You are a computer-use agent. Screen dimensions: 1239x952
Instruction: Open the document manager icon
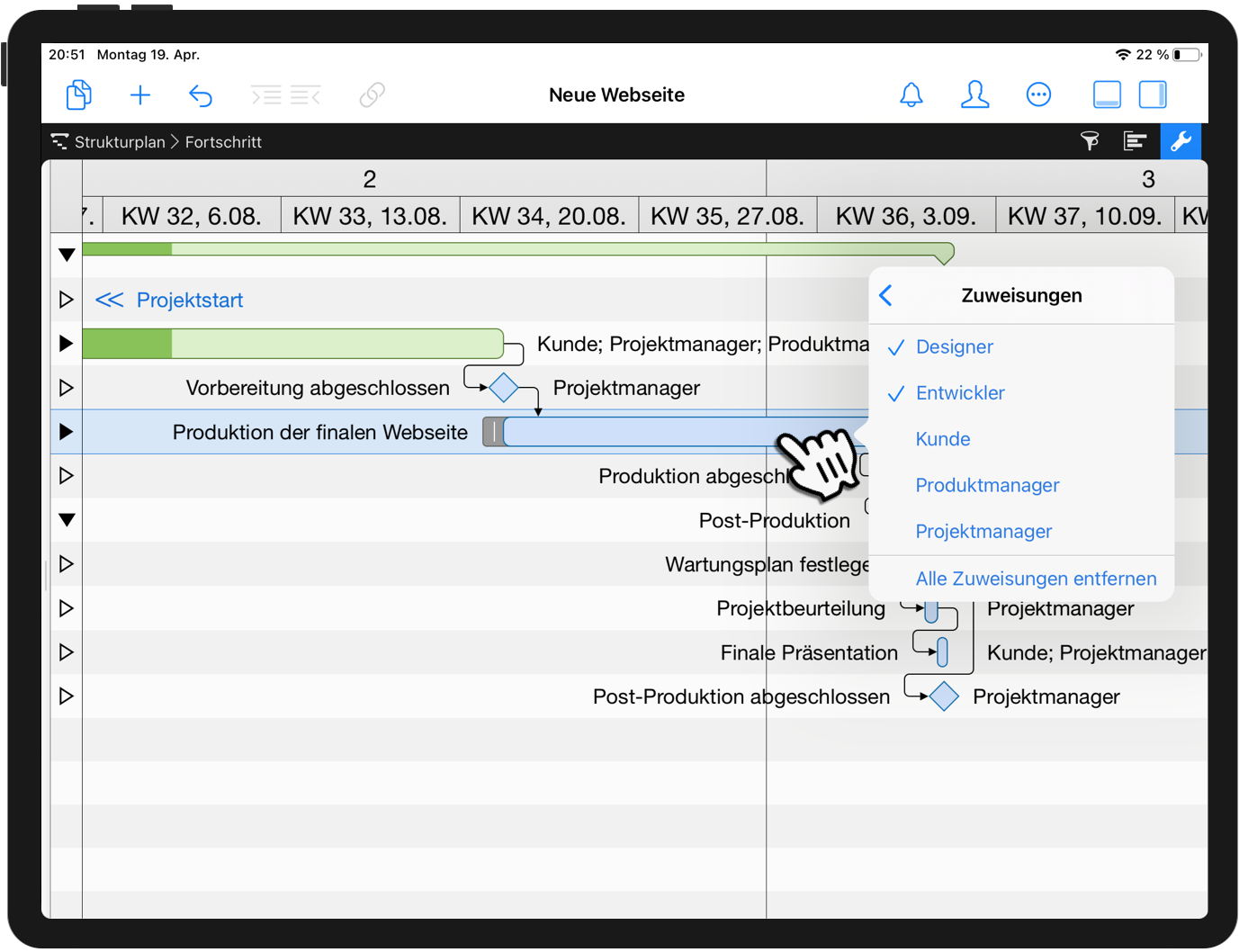pos(78,94)
